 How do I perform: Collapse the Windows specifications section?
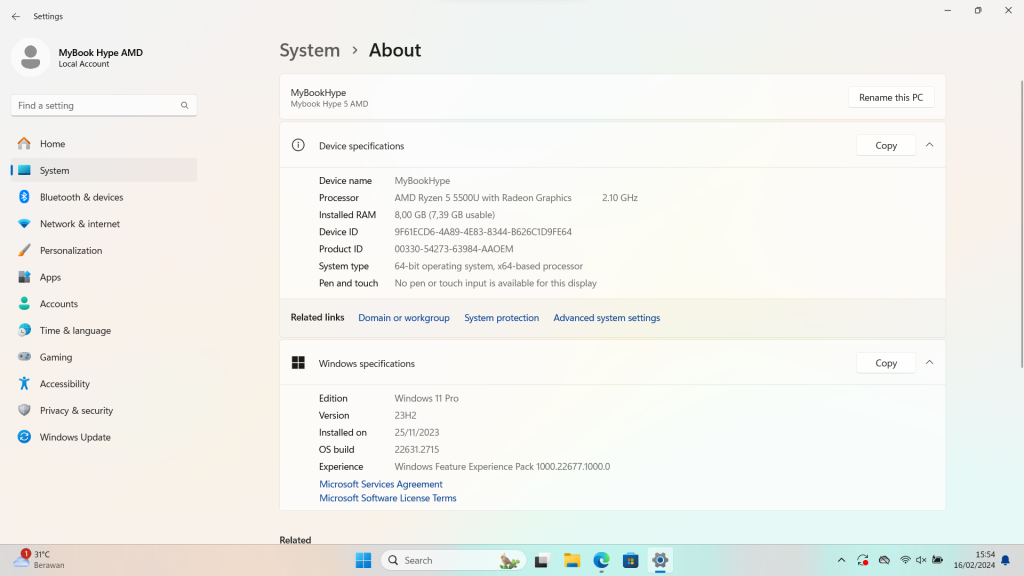929,362
